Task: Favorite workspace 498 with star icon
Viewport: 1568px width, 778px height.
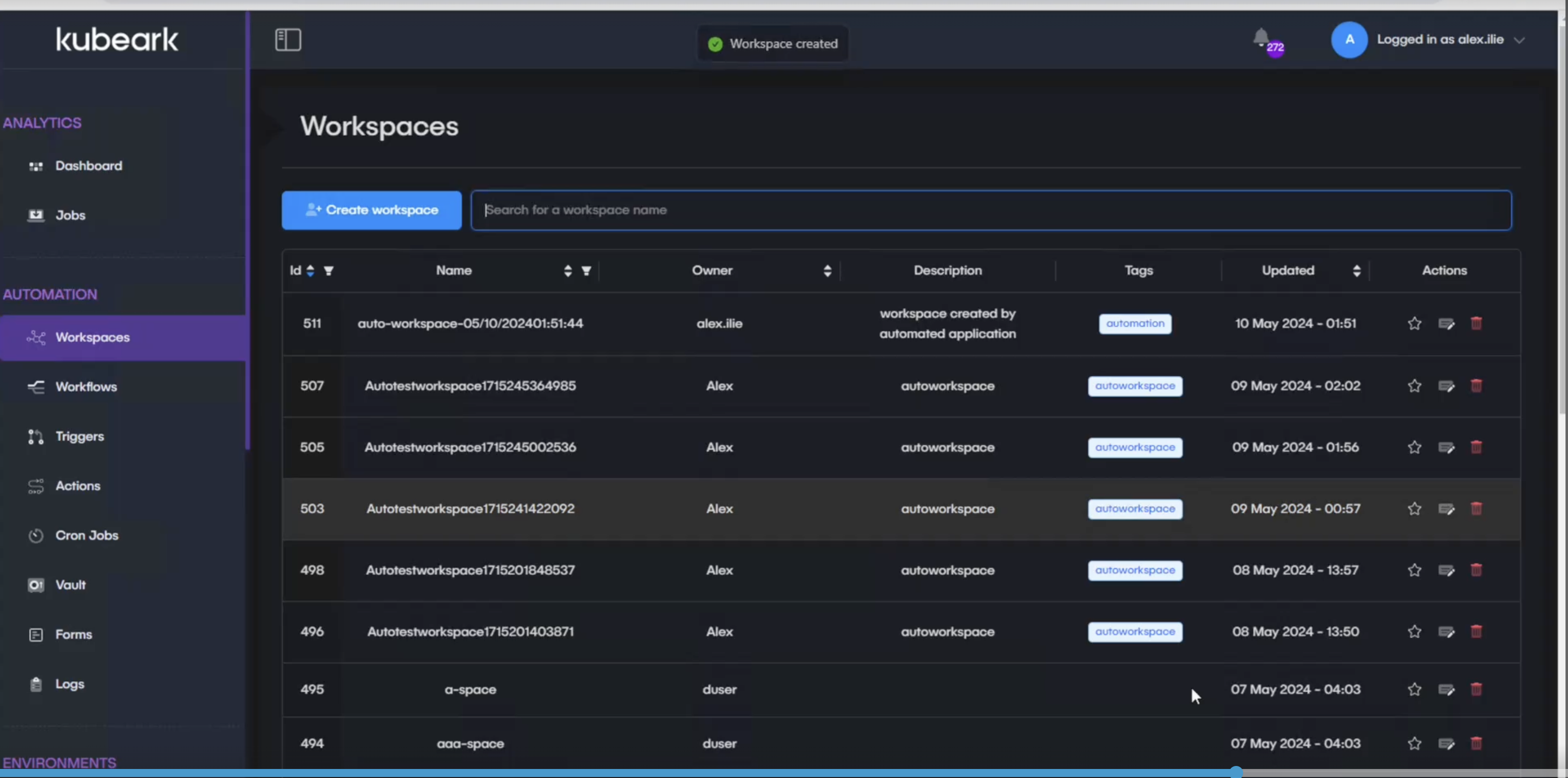Action: (x=1415, y=570)
